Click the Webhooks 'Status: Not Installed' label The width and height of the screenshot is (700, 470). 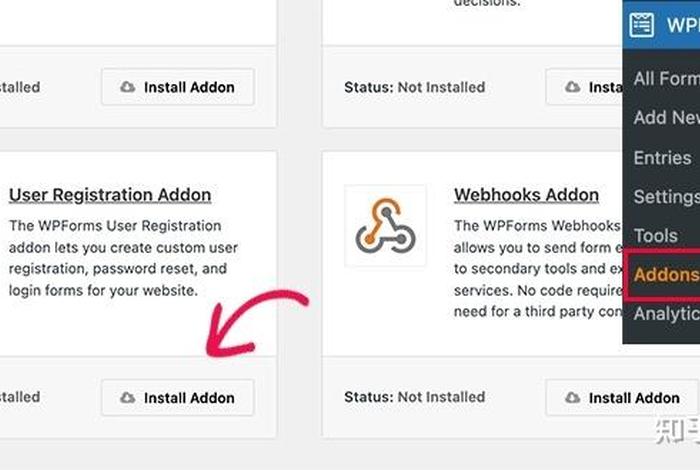click(x=415, y=397)
